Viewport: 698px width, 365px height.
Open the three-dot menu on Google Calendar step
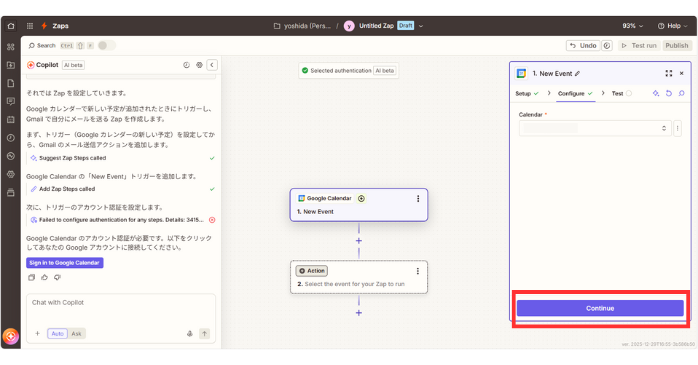(418, 199)
